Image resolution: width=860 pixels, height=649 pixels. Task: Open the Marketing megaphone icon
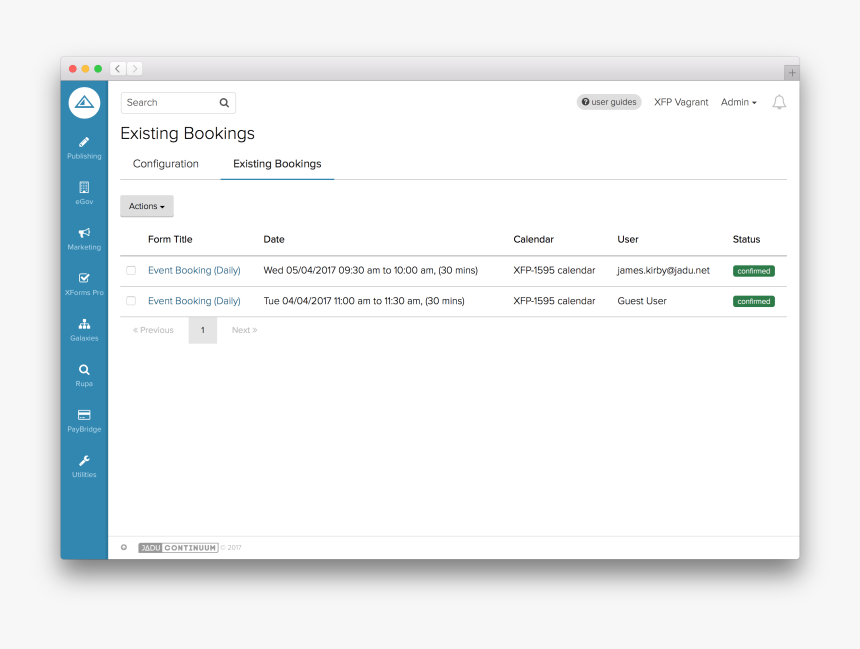click(84, 232)
